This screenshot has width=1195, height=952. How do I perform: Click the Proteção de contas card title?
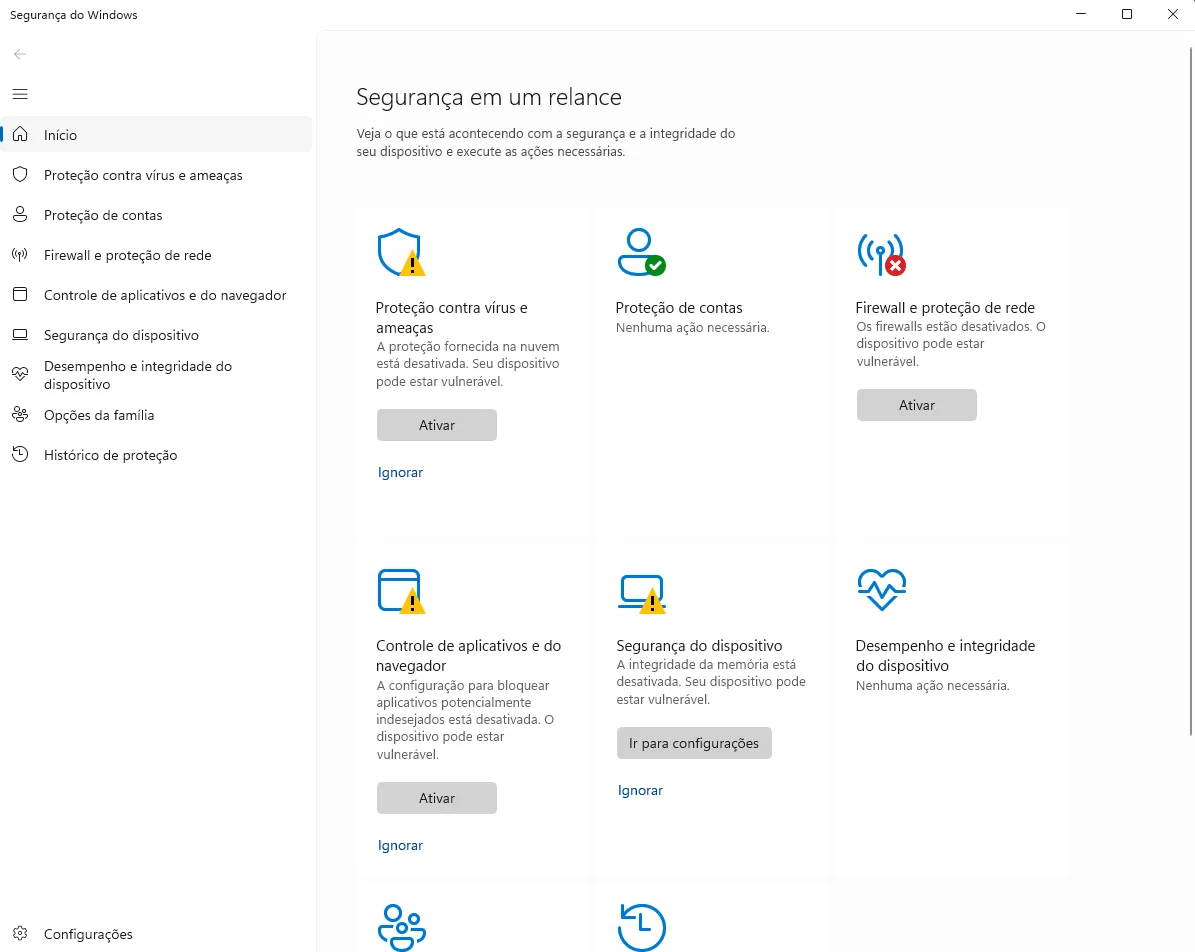[x=678, y=308]
